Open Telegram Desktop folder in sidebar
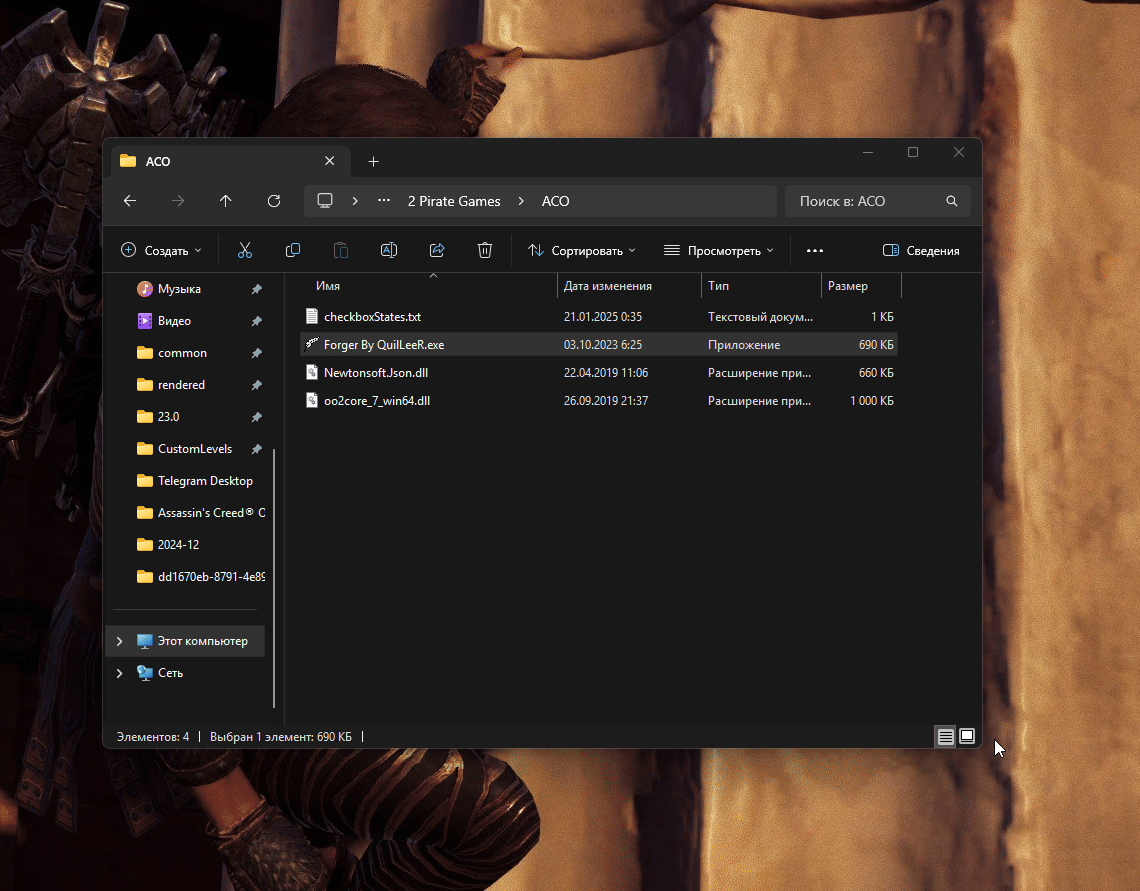This screenshot has width=1140, height=891. pyautogui.click(x=205, y=481)
